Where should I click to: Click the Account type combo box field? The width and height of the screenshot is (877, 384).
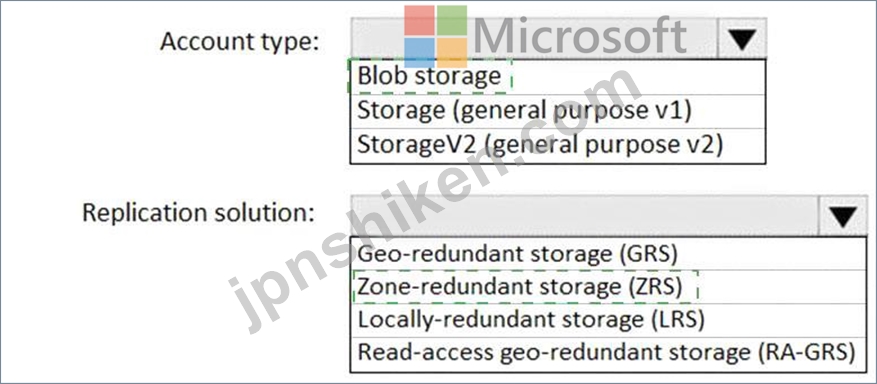click(x=534, y=38)
